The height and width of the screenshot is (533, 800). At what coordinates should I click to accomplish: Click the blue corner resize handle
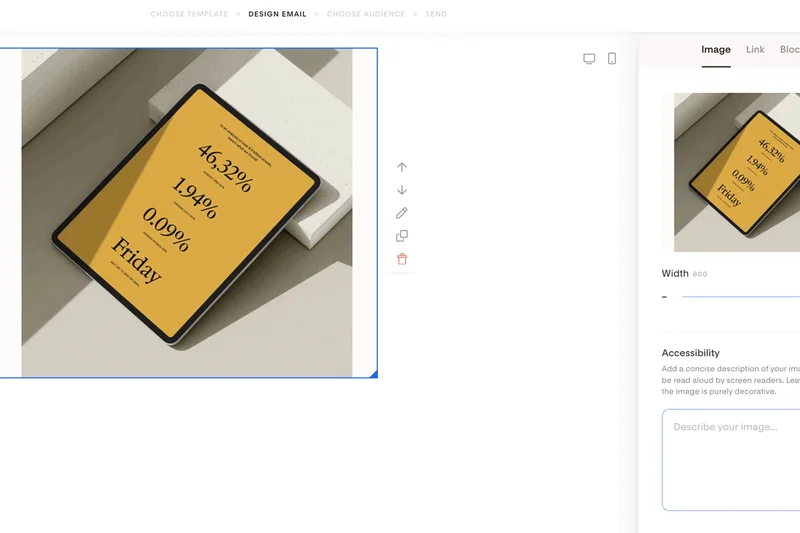[374, 375]
